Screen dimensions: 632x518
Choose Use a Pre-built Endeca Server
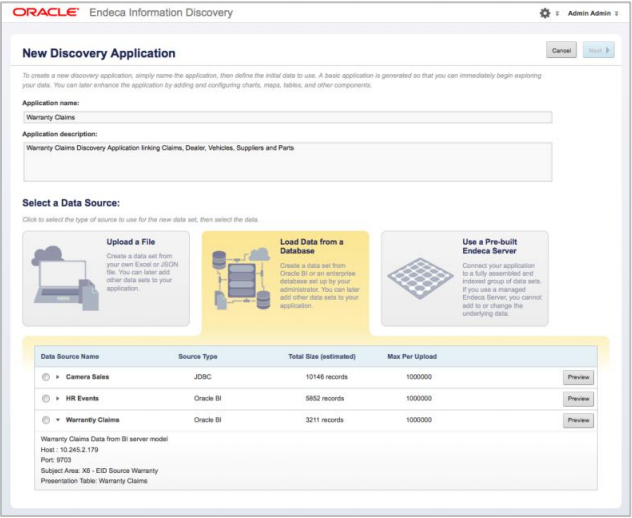click(x=465, y=279)
